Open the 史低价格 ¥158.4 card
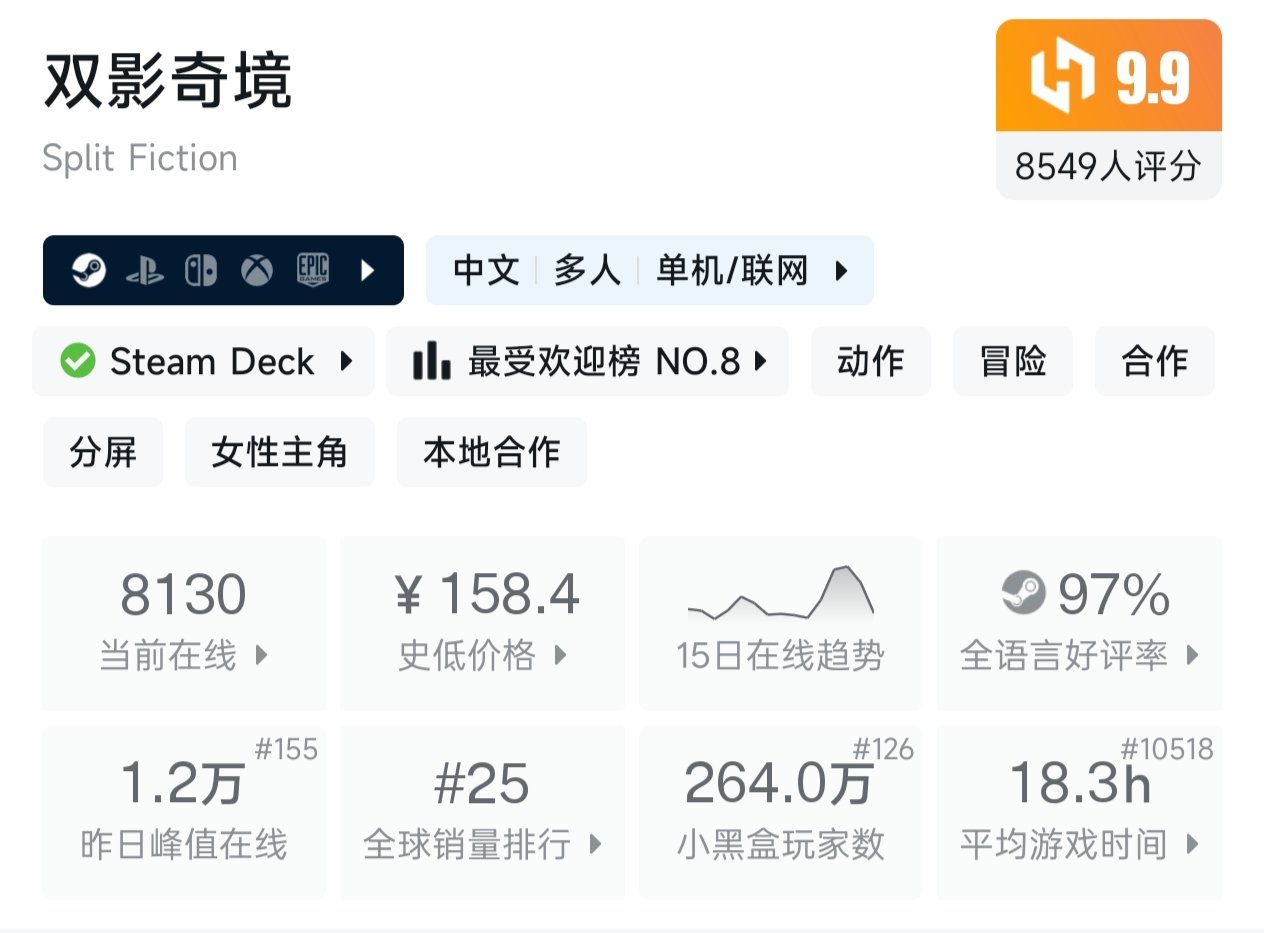Viewport: 1264px width, 933px height. pos(482,622)
